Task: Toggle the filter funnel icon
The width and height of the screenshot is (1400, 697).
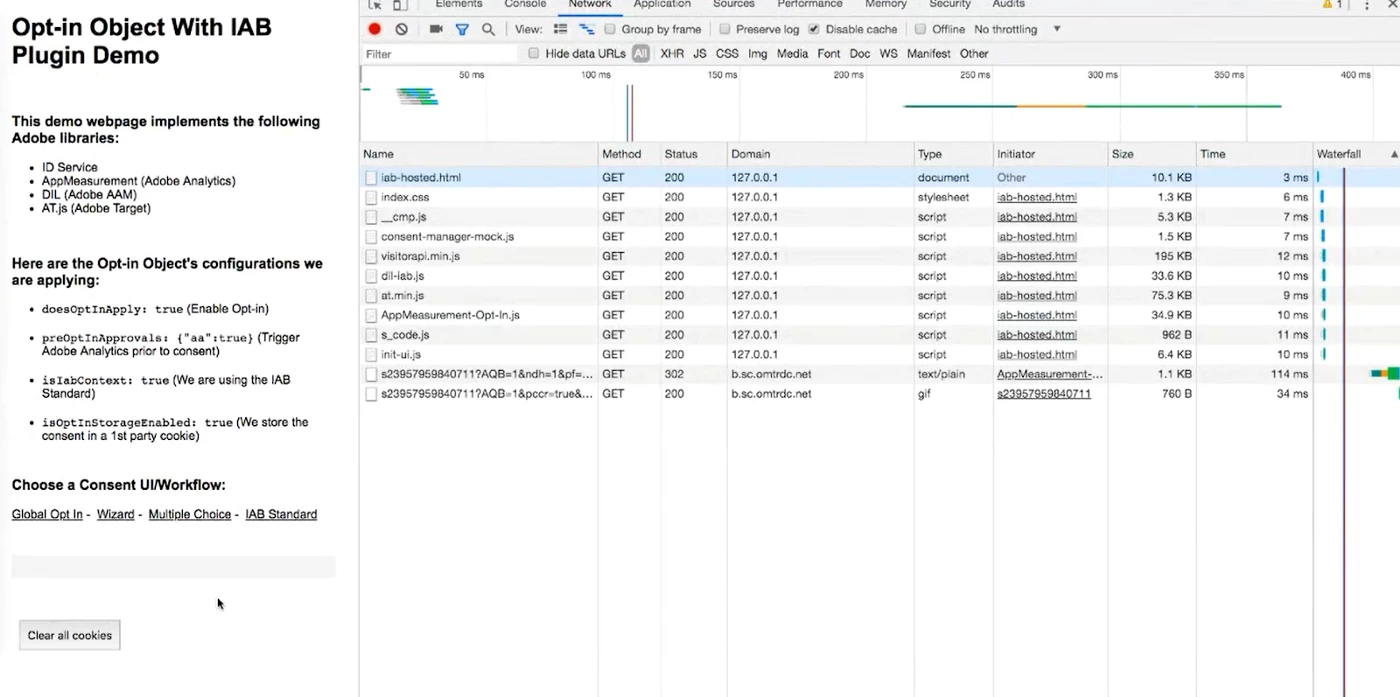Action: pyautogui.click(x=462, y=30)
